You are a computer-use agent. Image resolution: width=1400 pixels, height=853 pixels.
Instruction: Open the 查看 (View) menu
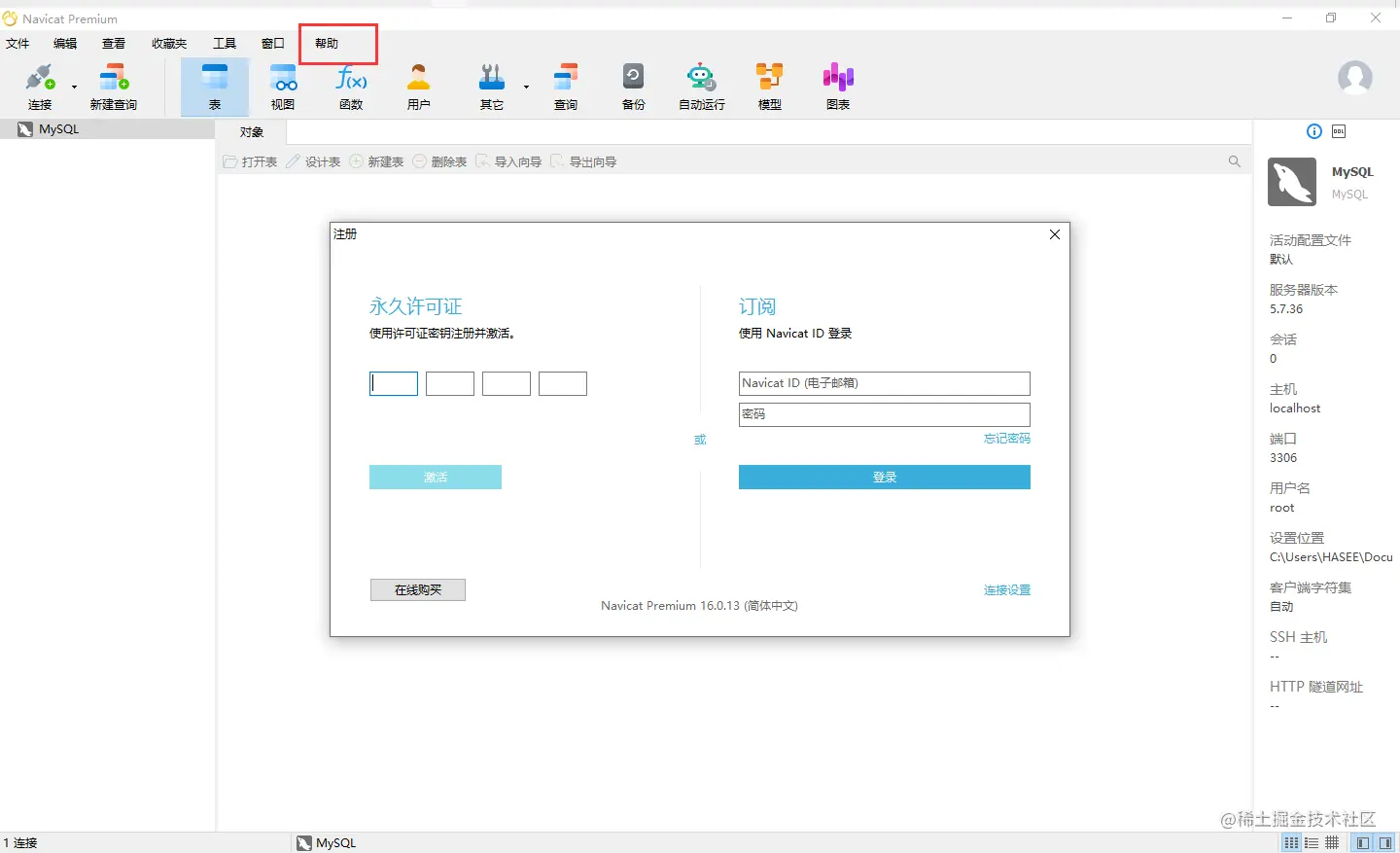pos(114,44)
